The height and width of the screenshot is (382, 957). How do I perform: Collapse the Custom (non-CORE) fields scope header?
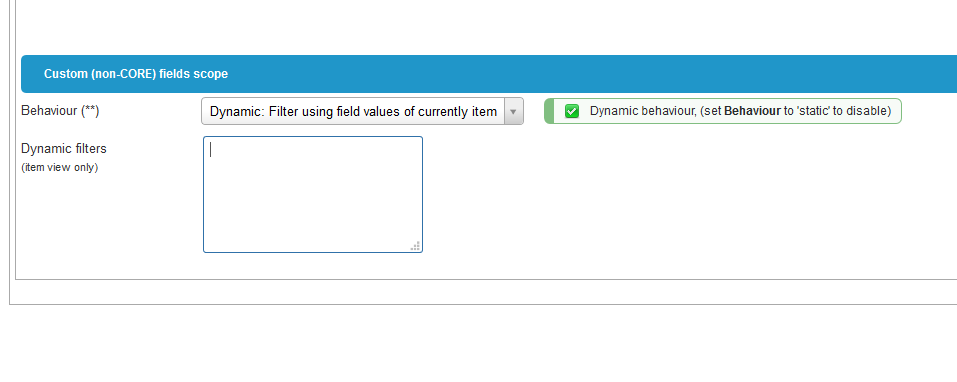489,74
